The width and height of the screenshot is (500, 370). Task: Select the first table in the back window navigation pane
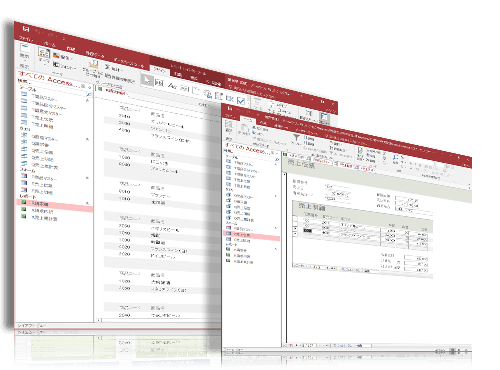[40, 97]
